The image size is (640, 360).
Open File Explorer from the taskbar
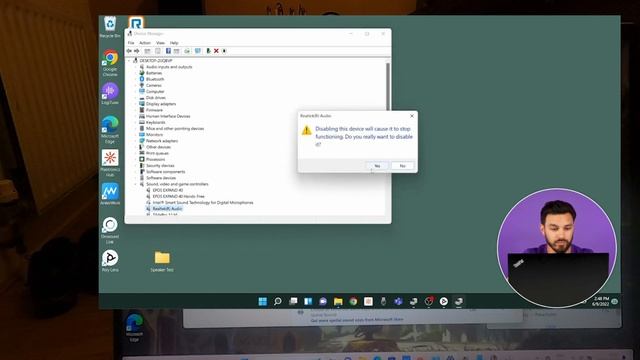click(338, 302)
